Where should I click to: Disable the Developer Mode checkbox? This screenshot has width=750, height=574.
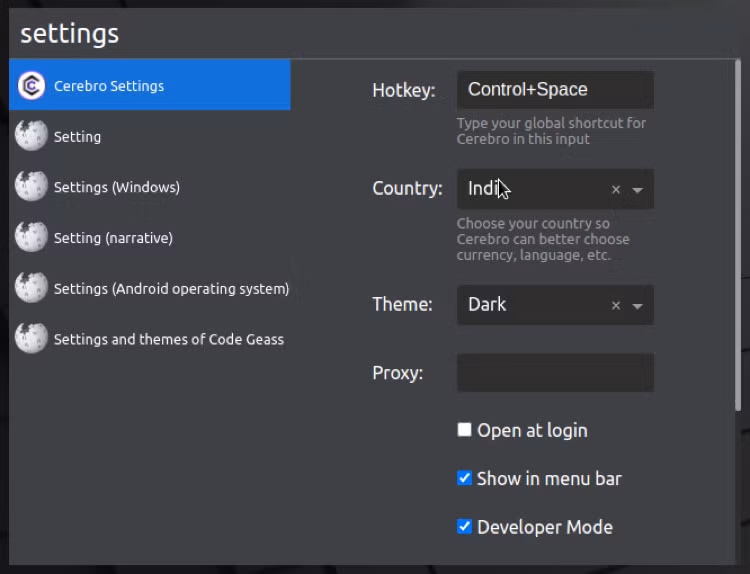[464, 527]
